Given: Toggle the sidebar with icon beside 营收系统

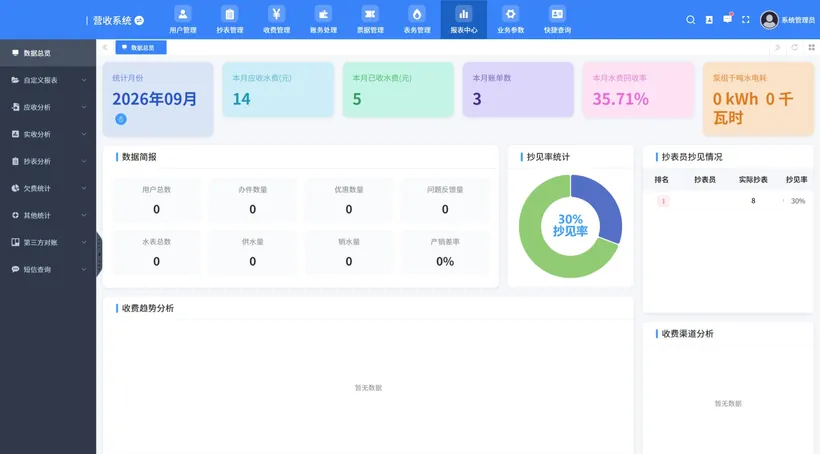Looking at the screenshot, I should pos(139,20).
